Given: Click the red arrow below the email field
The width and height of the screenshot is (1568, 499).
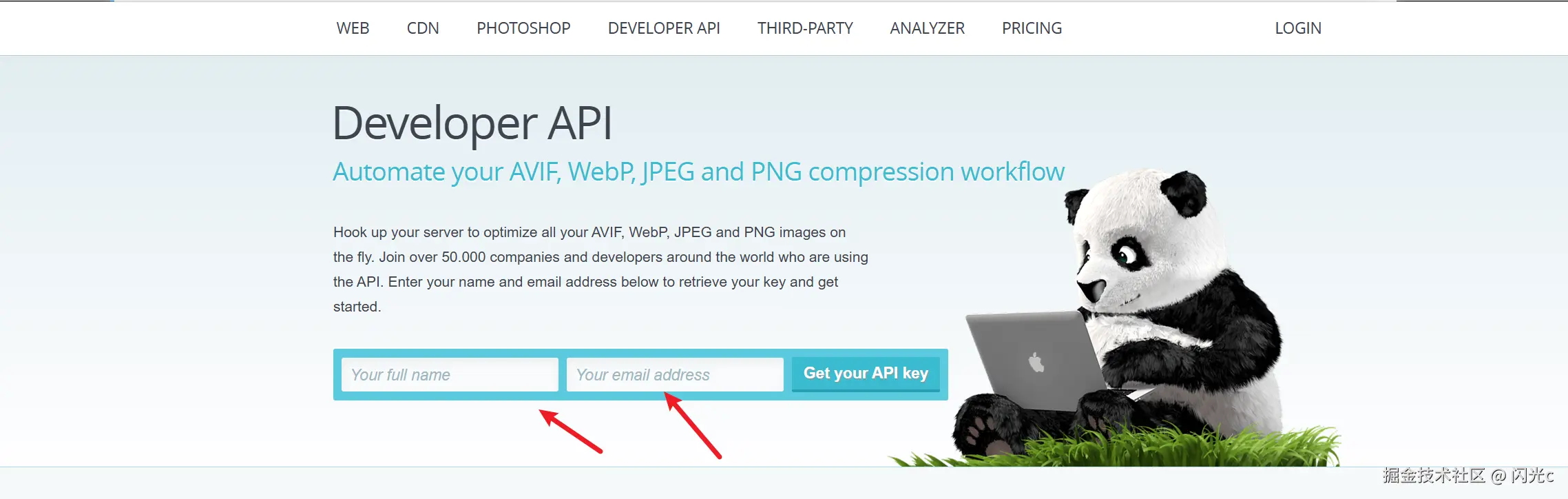Looking at the screenshot, I should (692, 425).
